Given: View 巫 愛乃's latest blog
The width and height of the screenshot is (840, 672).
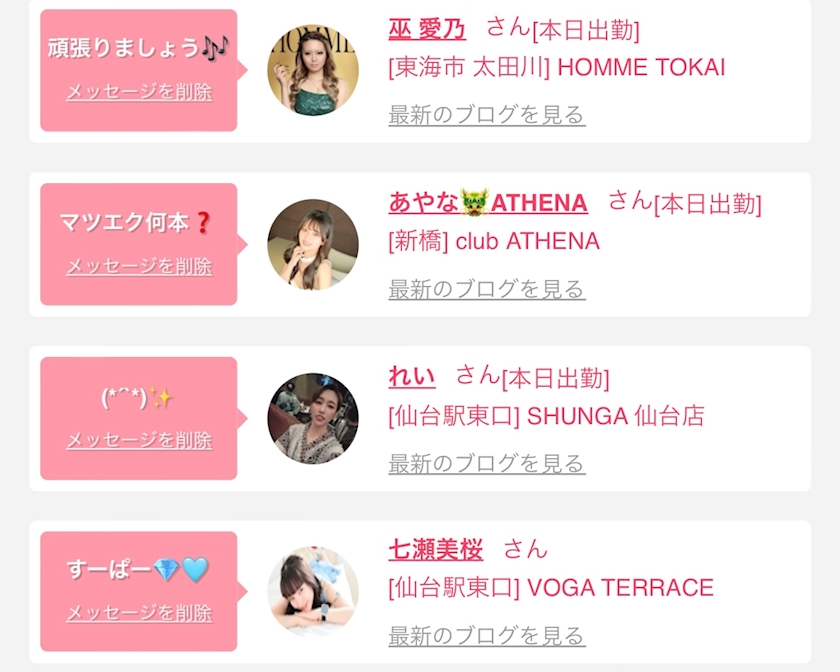Looking at the screenshot, I should coord(486,115).
